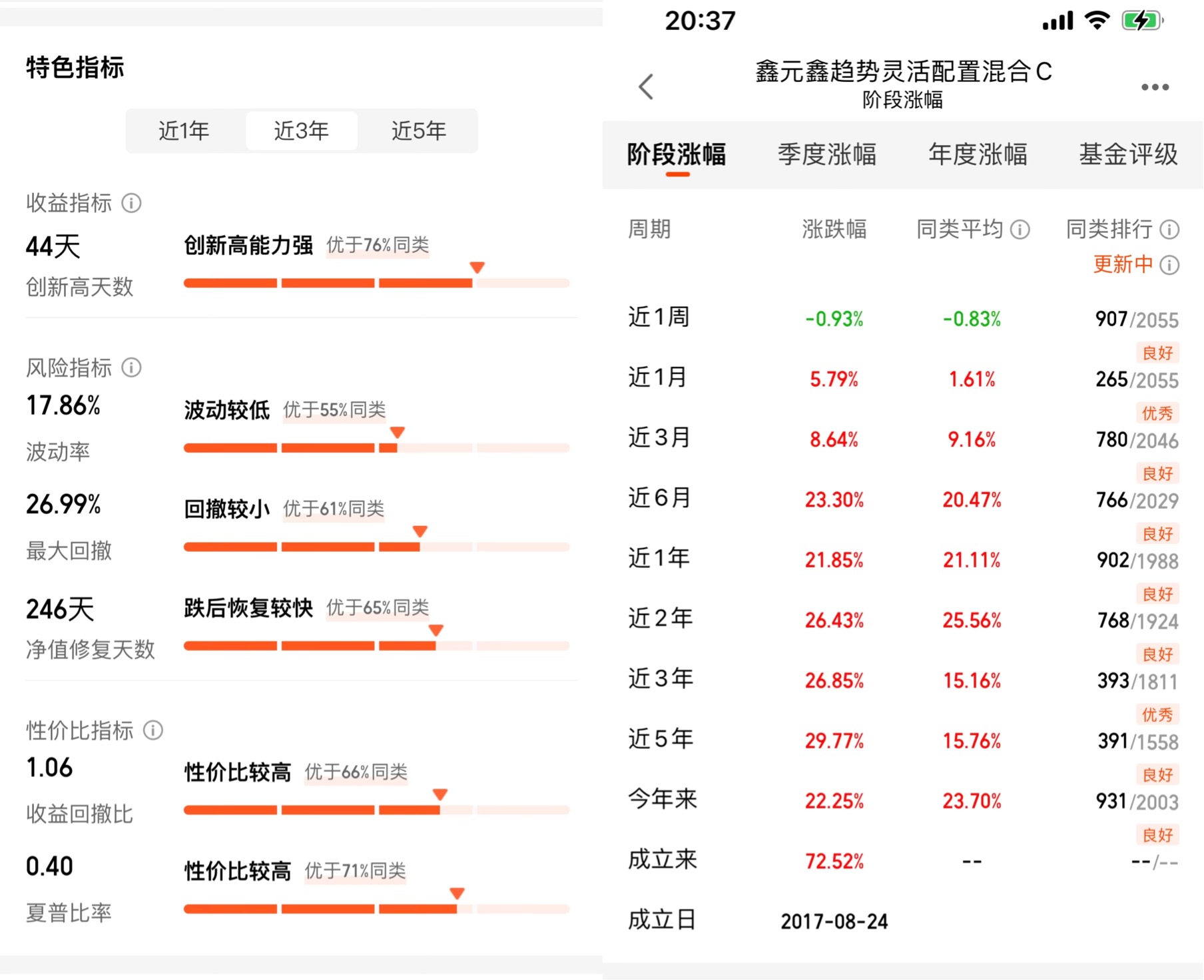Tap the 创新高天数 progress bar
The width and height of the screenshot is (1204, 980).
pos(376,283)
